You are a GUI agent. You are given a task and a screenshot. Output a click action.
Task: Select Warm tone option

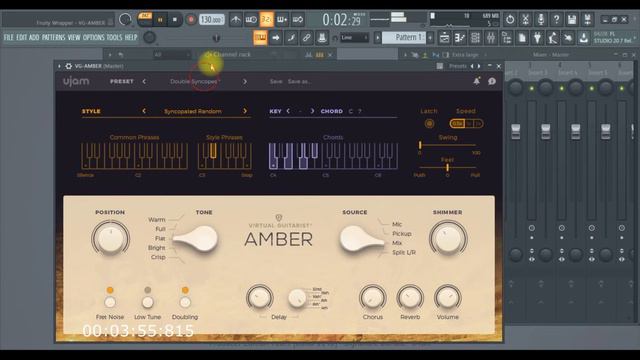[x=157, y=220]
